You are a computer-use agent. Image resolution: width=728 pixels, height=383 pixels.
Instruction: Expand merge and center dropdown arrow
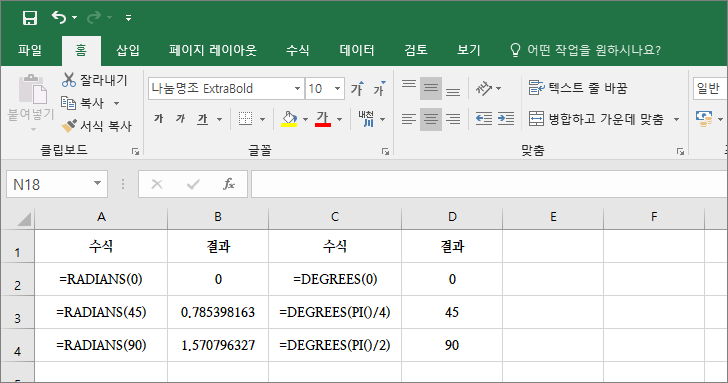click(676, 119)
